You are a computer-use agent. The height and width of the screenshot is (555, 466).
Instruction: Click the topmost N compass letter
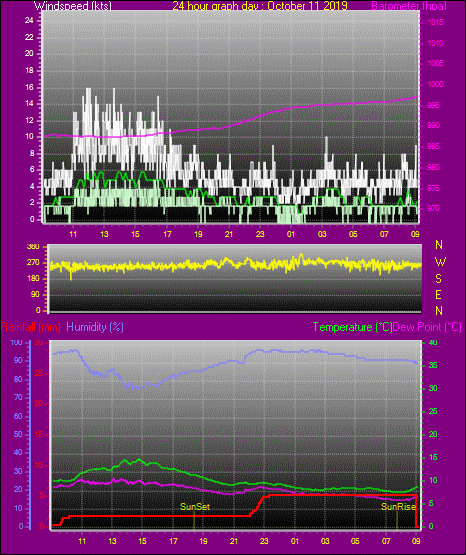click(x=439, y=245)
